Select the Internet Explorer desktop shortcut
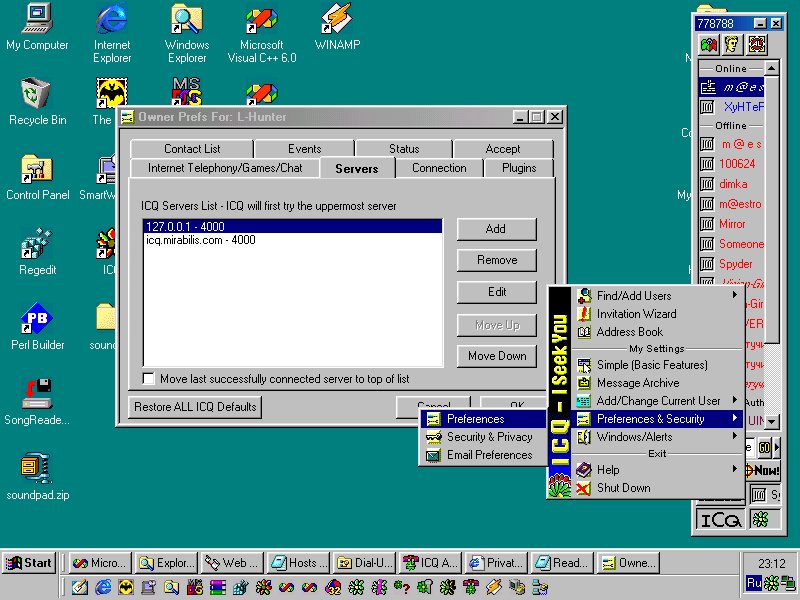The image size is (800, 600). 112,32
